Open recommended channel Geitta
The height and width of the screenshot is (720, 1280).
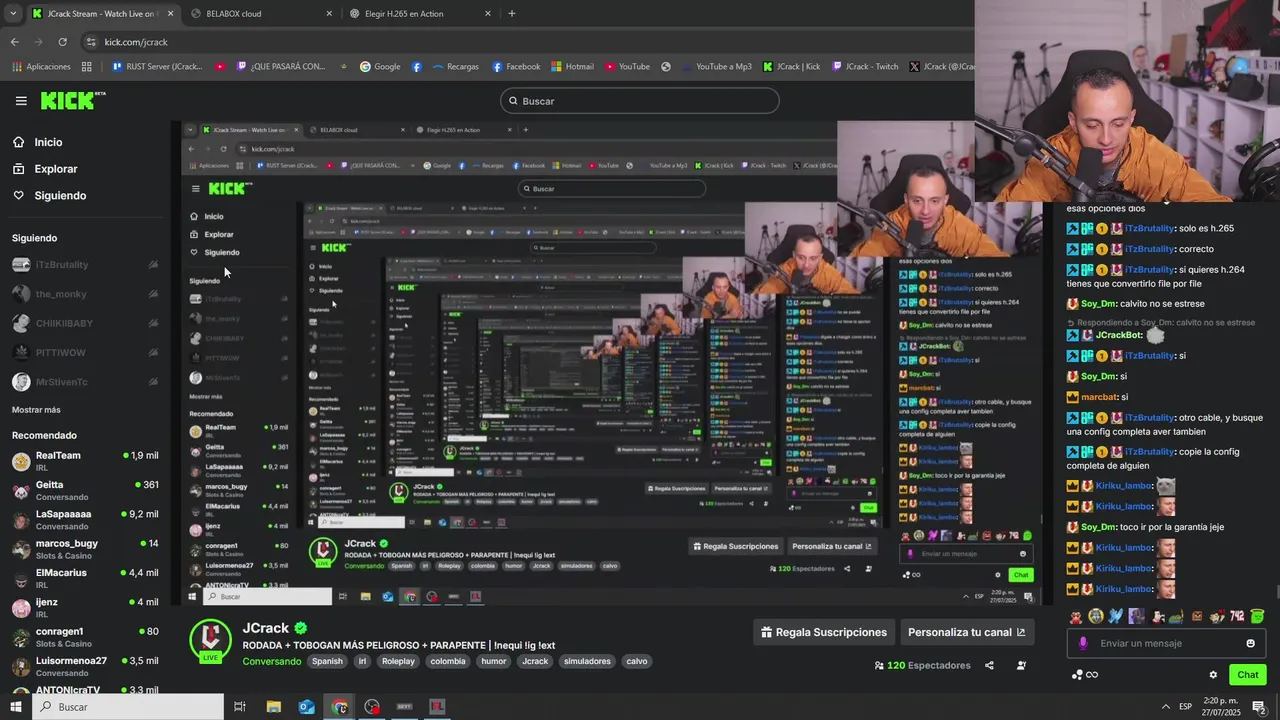coord(85,490)
